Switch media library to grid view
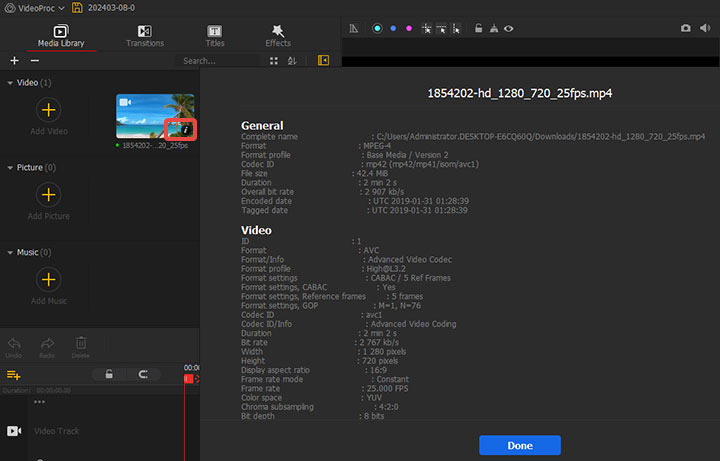The image size is (720, 461). point(274,61)
